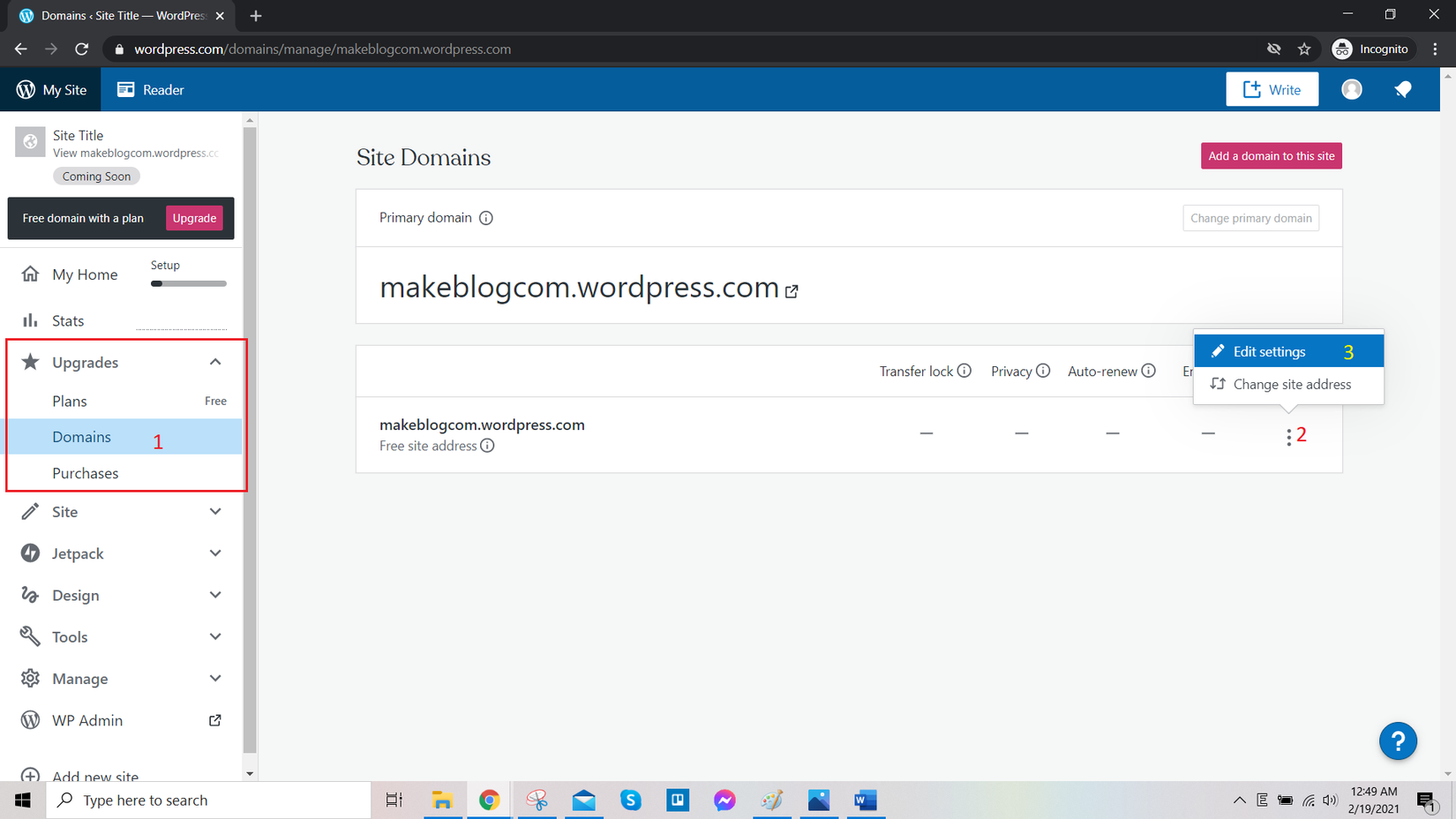Go back with the browser back arrow
Image resolution: width=1456 pixels, height=819 pixels.
20,49
